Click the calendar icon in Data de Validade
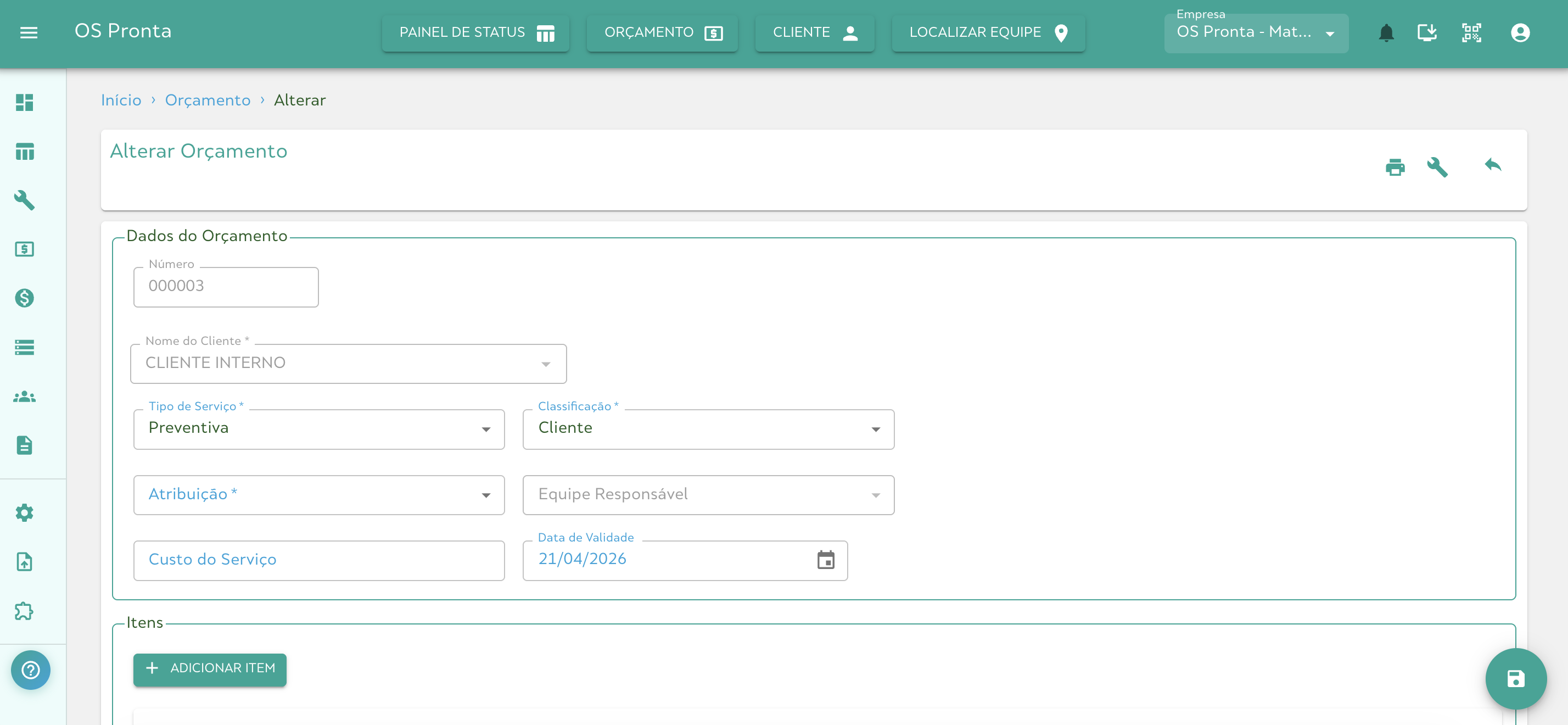This screenshot has height=725, width=1568. point(825,560)
